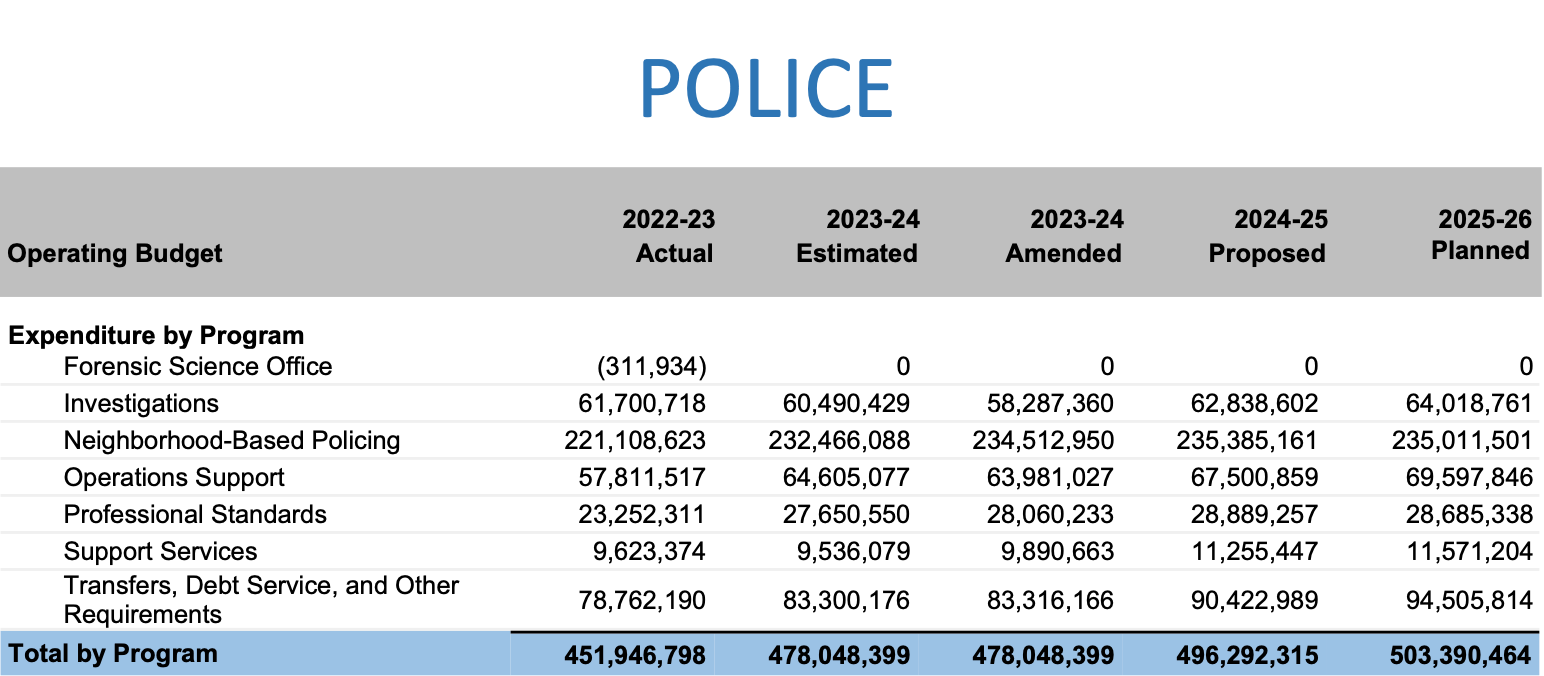1544x676 pixels.
Task: Select Operations Support value 69,597,846
Action: (x=1469, y=478)
